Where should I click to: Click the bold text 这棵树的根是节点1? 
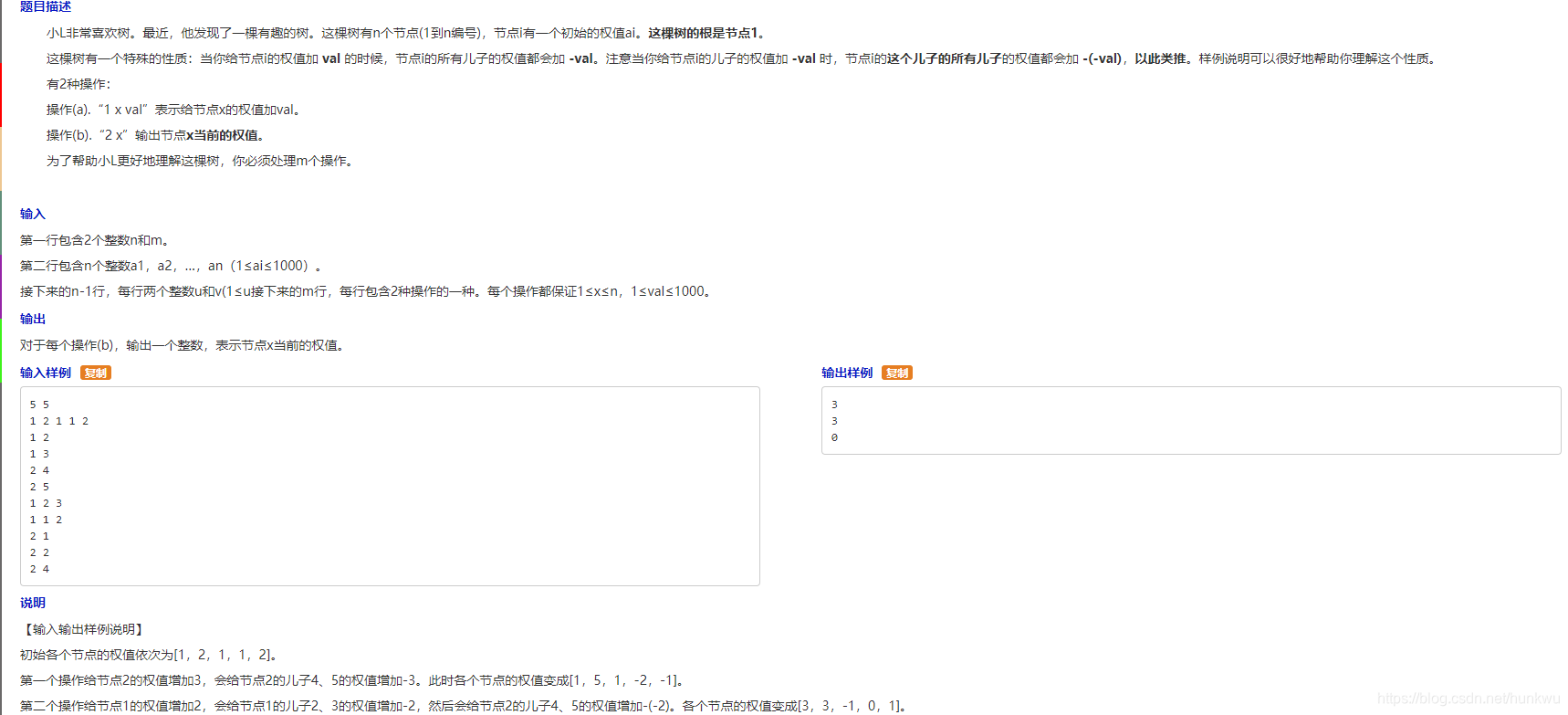pos(707,33)
